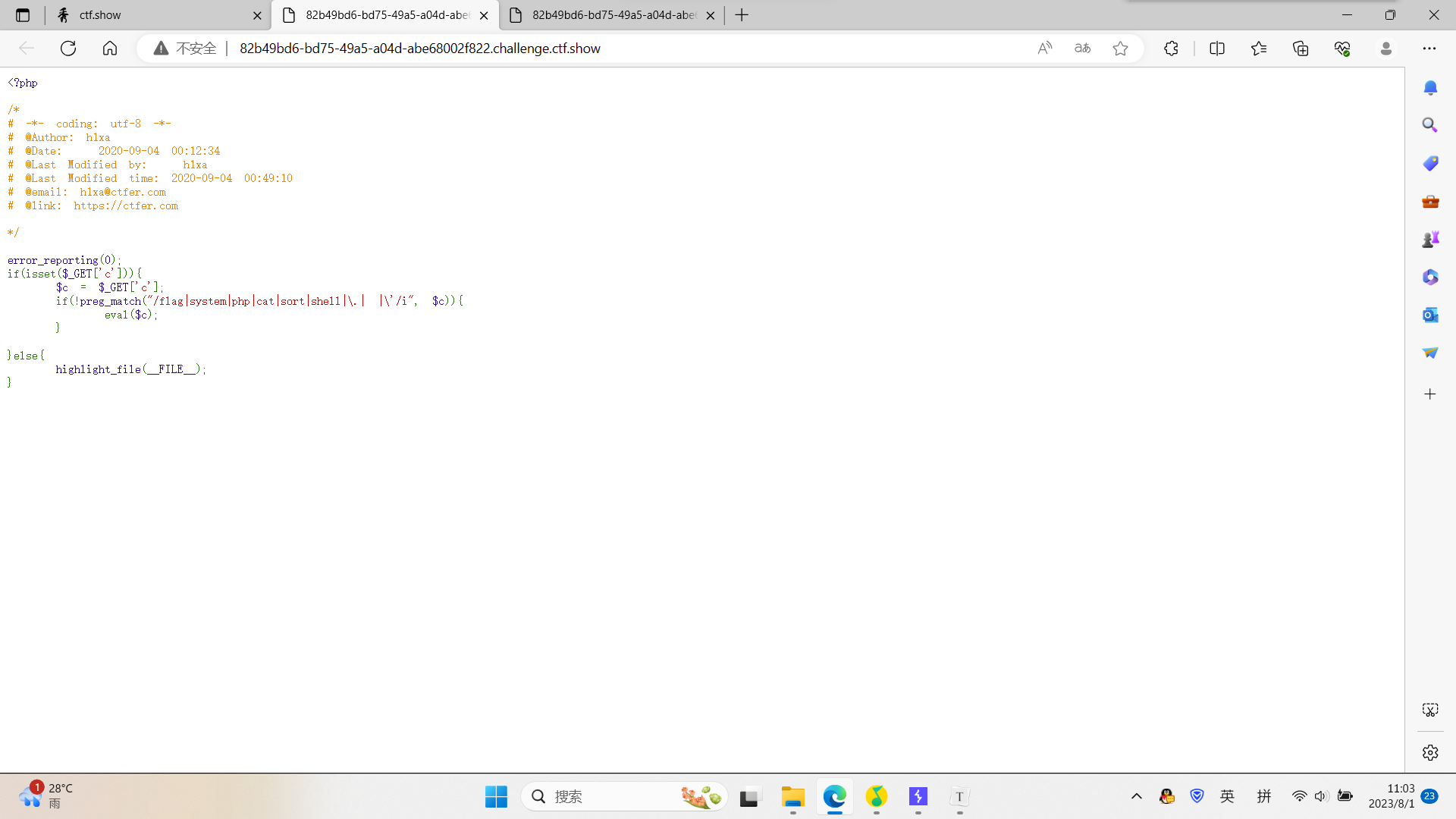Open the weather widget showing 28°C
The image size is (1456, 819).
pyautogui.click(x=45, y=796)
